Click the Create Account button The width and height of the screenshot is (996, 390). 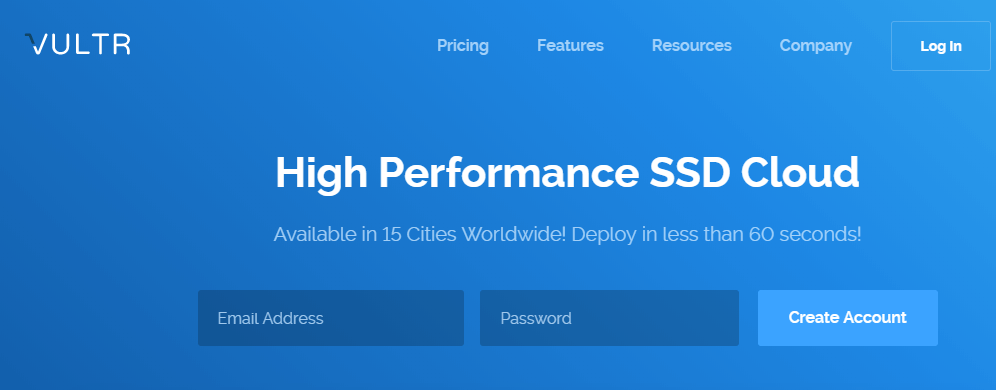[847, 318]
